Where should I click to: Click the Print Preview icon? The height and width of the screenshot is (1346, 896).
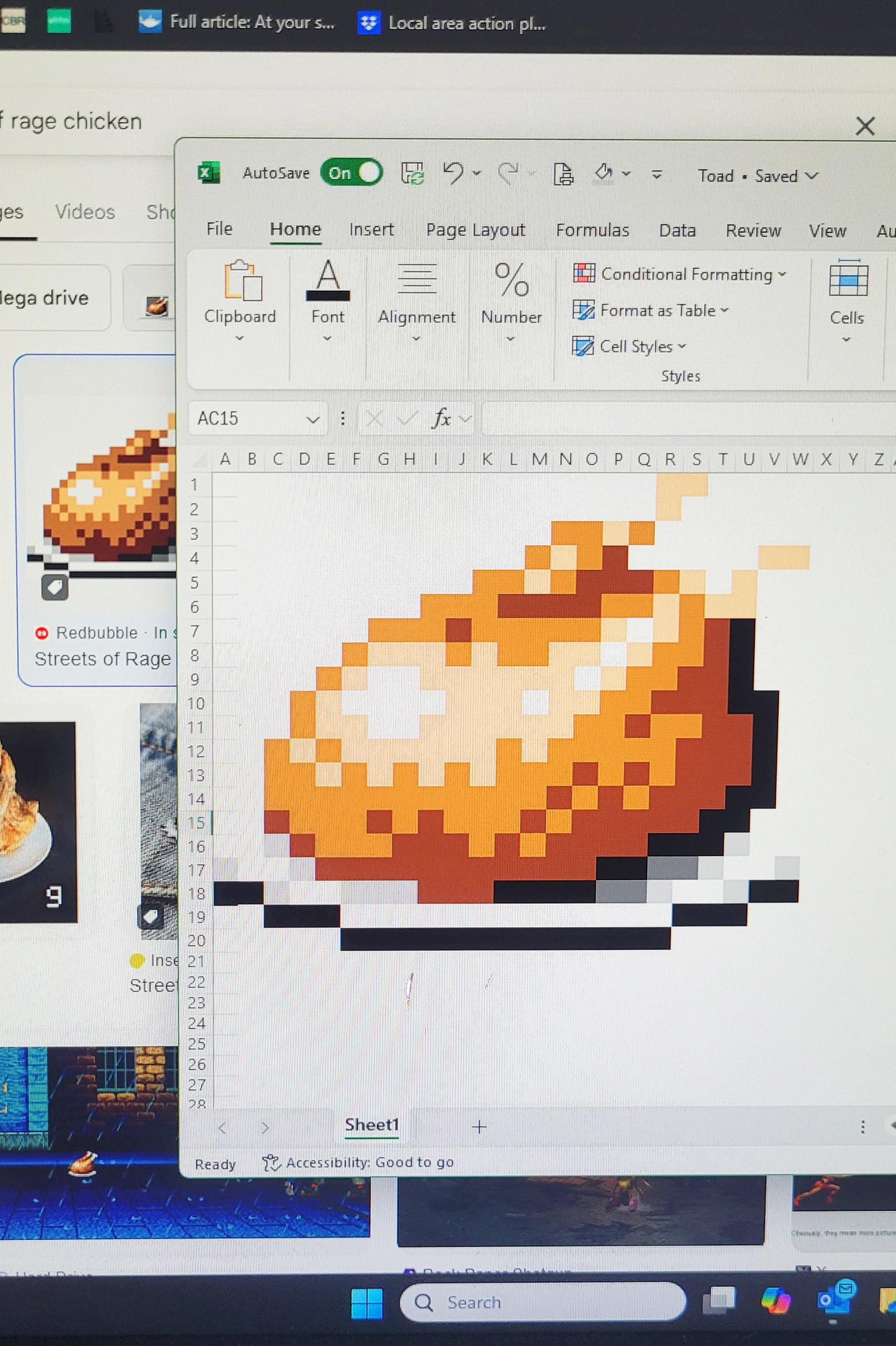(563, 175)
